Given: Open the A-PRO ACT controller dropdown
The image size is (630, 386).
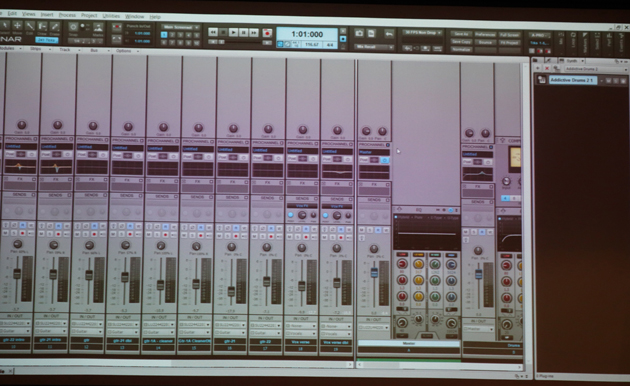Looking at the screenshot, I should (x=539, y=35).
